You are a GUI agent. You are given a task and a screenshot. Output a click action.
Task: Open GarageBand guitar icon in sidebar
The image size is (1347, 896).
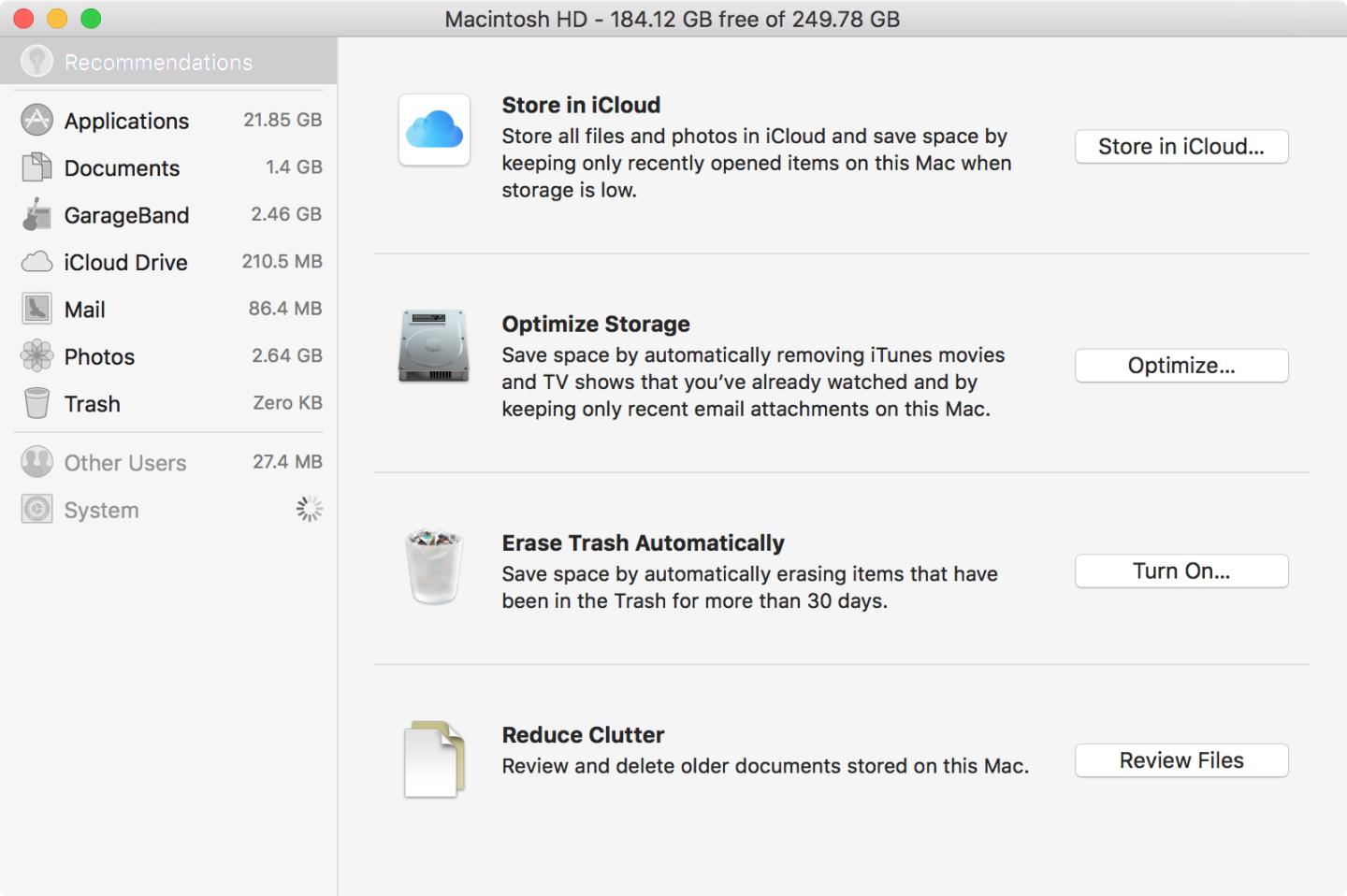[x=36, y=215]
